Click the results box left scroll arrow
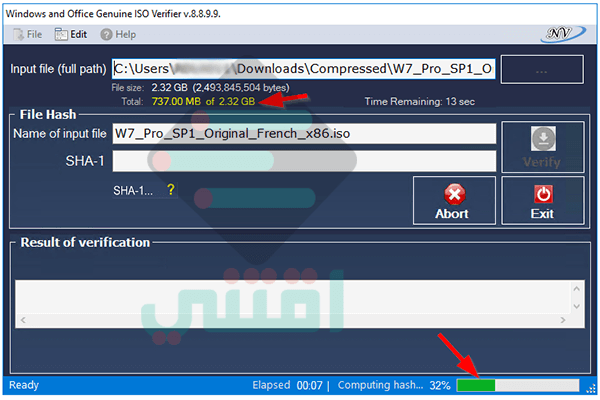600x400 pixels. coord(23,320)
